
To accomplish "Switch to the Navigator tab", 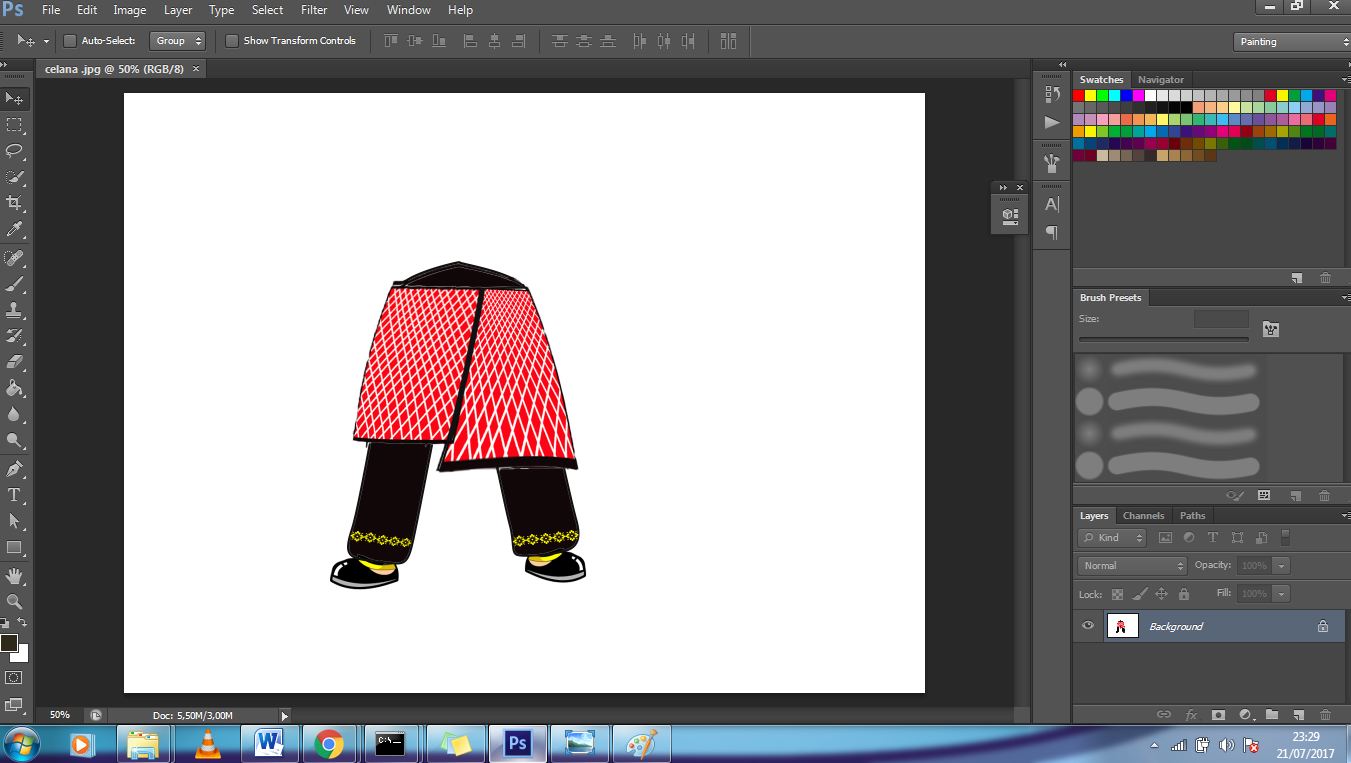I will point(1160,79).
